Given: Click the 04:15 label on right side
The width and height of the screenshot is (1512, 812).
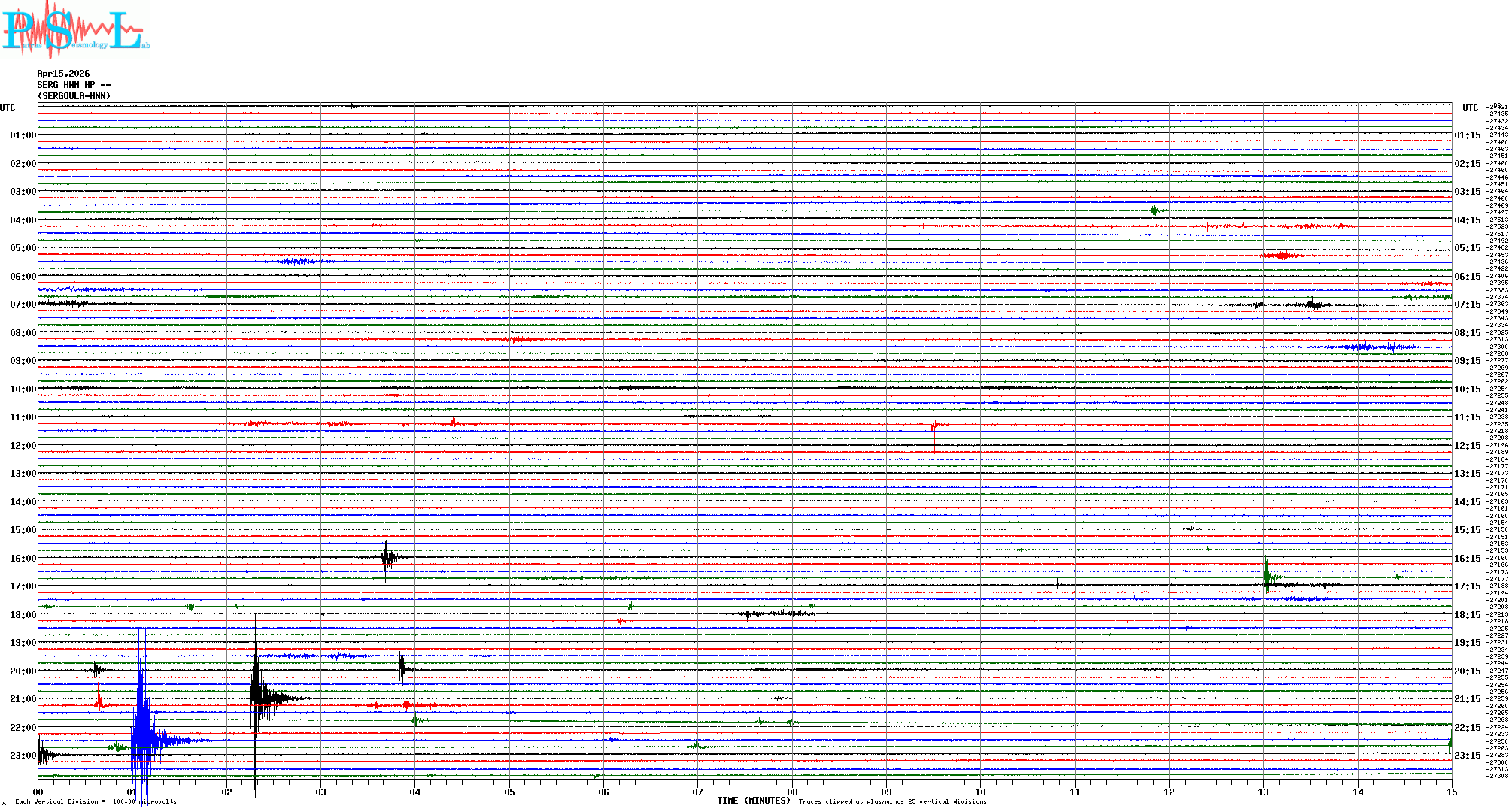Looking at the screenshot, I should coord(1467,220).
